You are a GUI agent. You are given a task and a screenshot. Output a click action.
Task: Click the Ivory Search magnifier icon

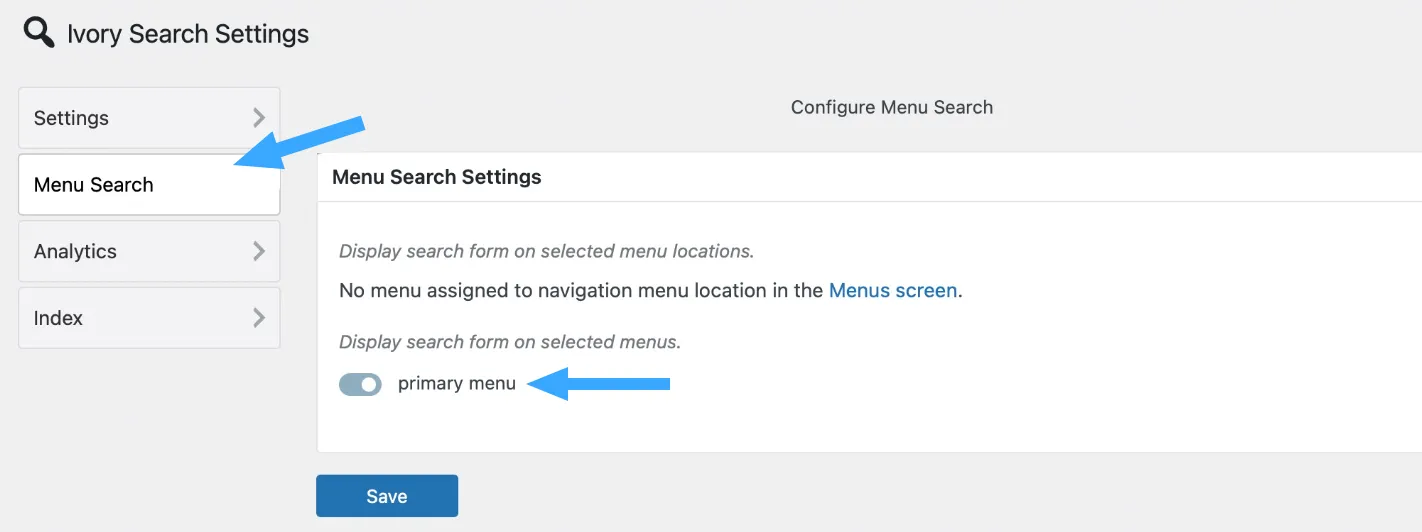pos(39,32)
